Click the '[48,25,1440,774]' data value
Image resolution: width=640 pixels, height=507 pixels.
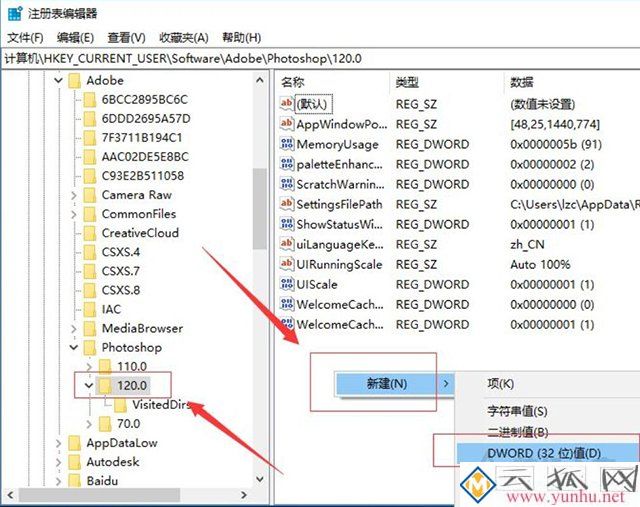pyautogui.click(x=555, y=124)
